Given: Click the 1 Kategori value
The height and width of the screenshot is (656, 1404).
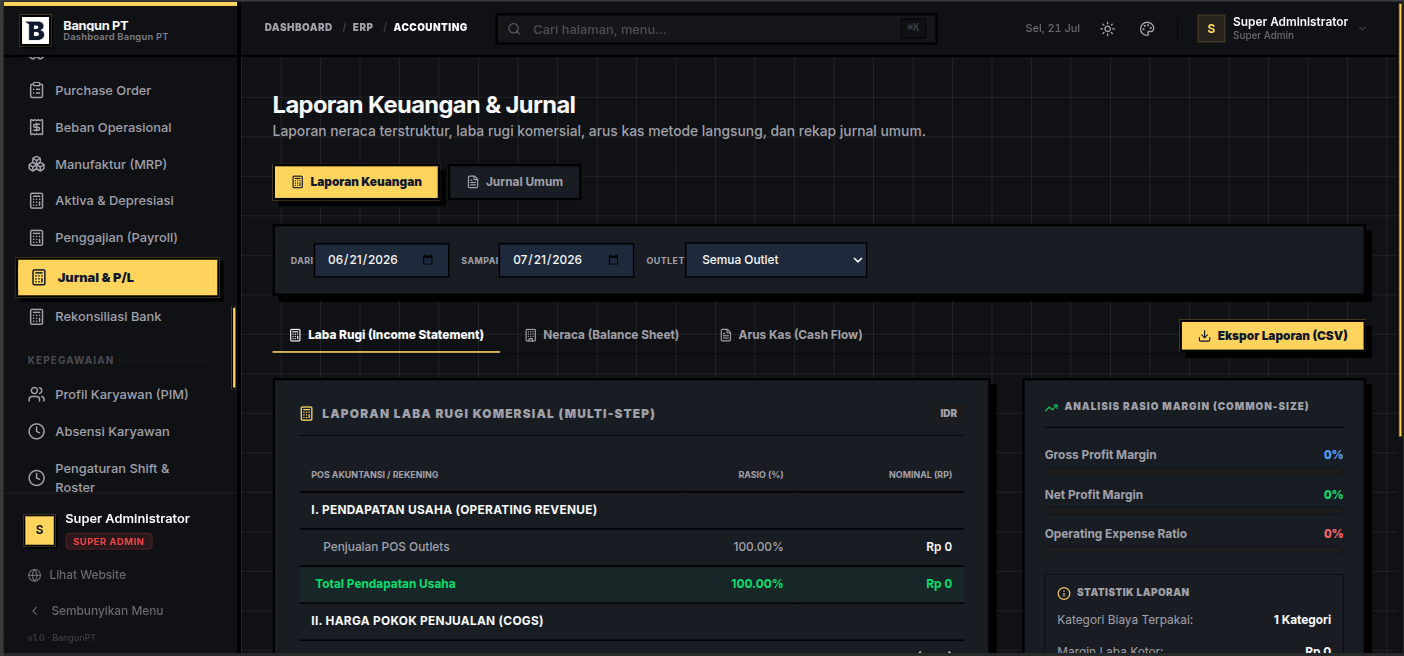Looking at the screenshot, I should click(1302, 620).
